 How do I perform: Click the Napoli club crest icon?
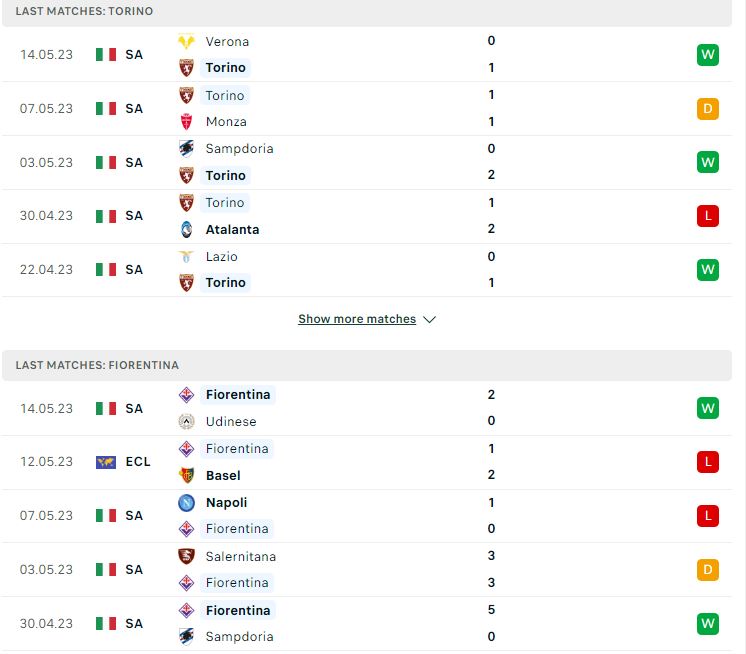pos(186,503)
